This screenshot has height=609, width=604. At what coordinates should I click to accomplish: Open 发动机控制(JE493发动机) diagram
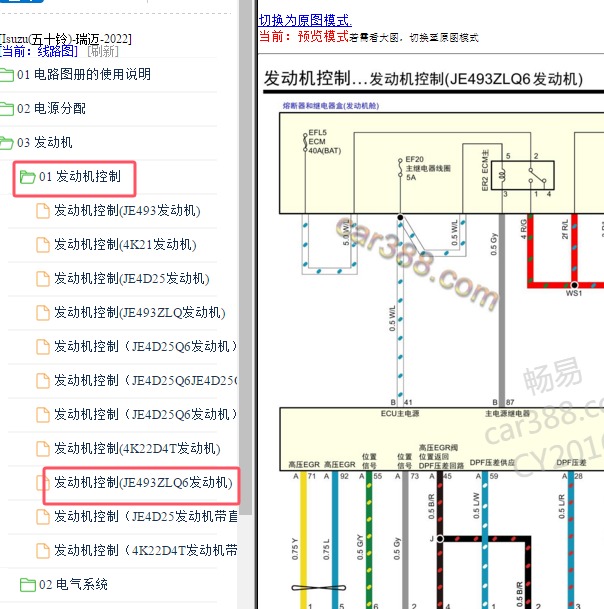pos(127,211)
